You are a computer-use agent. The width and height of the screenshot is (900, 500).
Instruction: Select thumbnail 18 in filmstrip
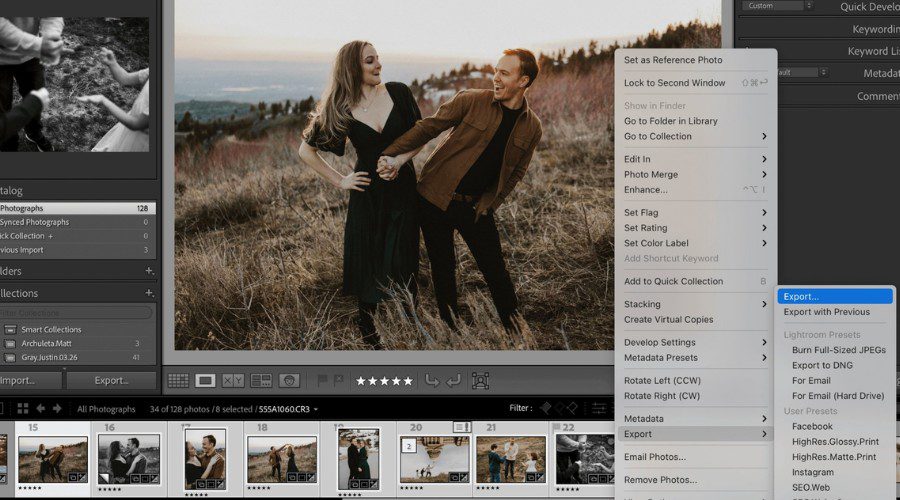tap(281, 459)
